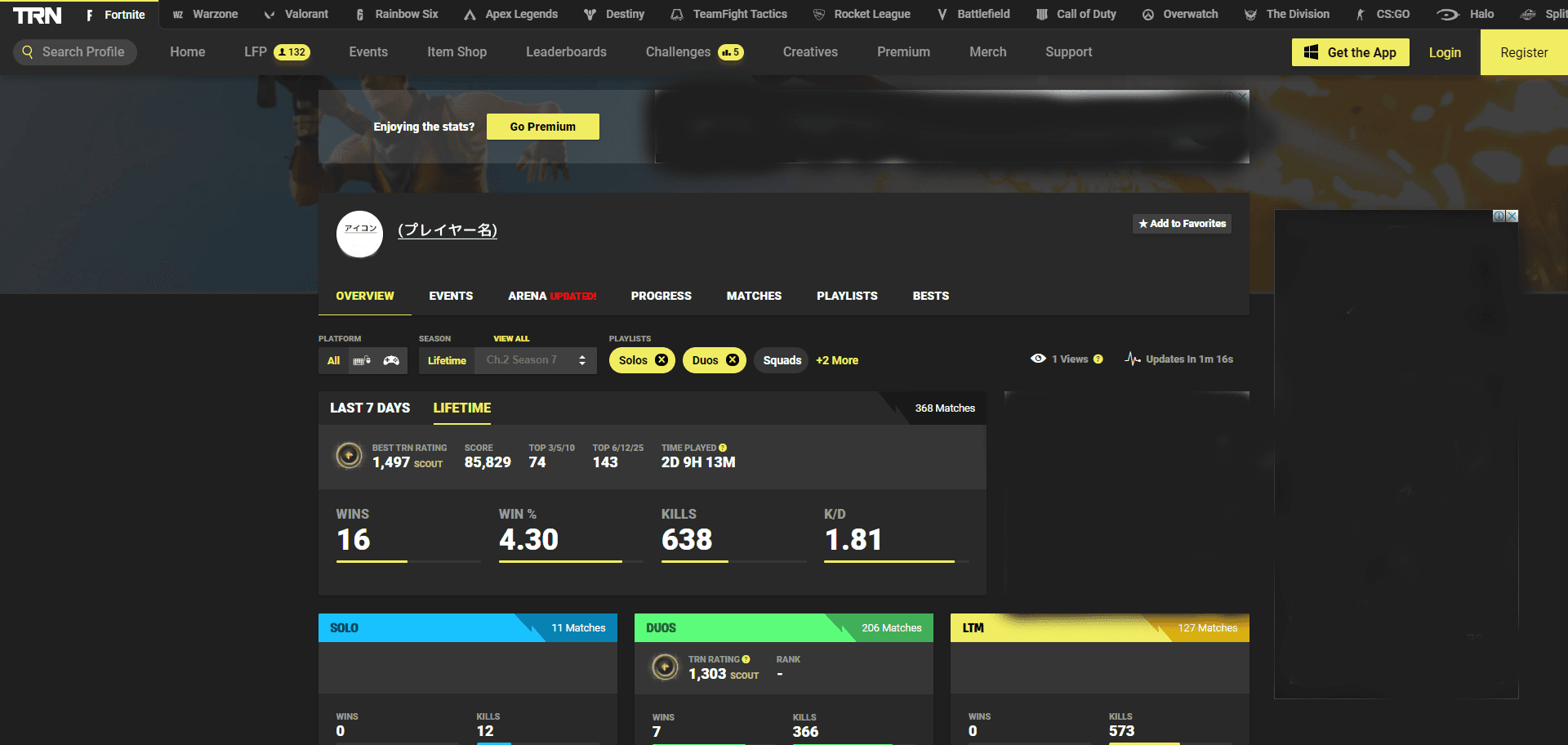Click the Search Profile field

coord(75,51)
